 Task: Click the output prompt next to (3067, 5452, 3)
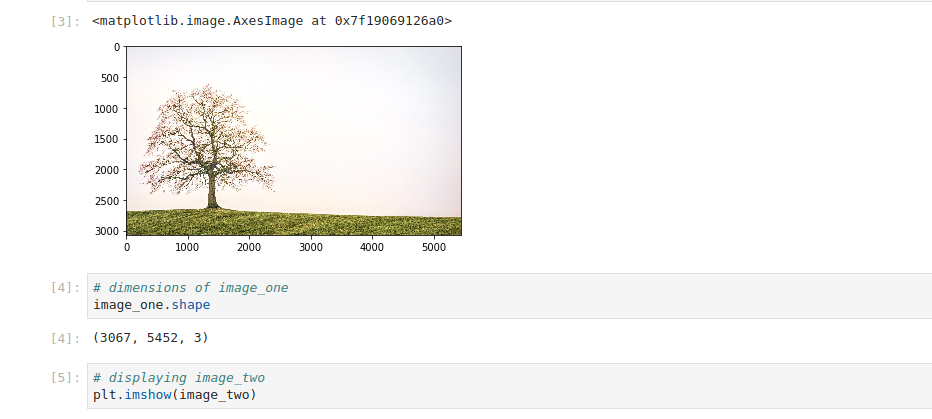(x=65, y=338)
